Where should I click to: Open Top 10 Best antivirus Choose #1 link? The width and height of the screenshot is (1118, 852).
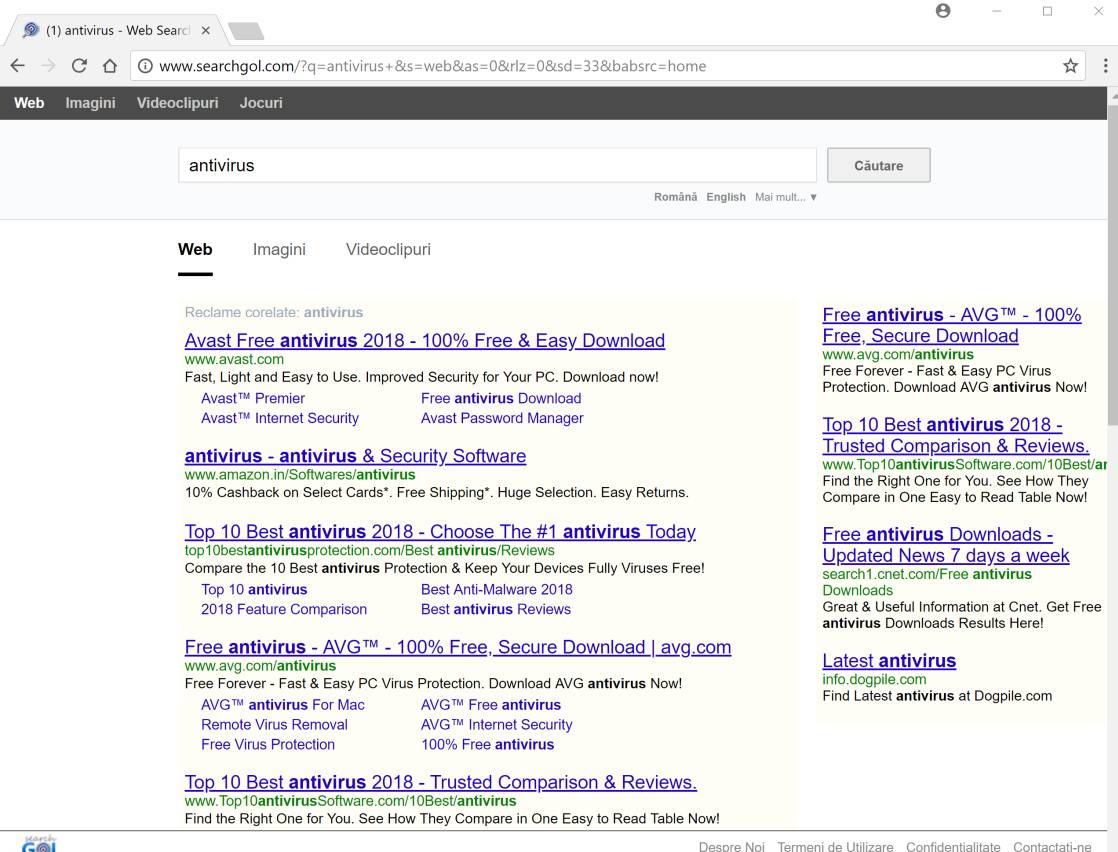(440, 532)
